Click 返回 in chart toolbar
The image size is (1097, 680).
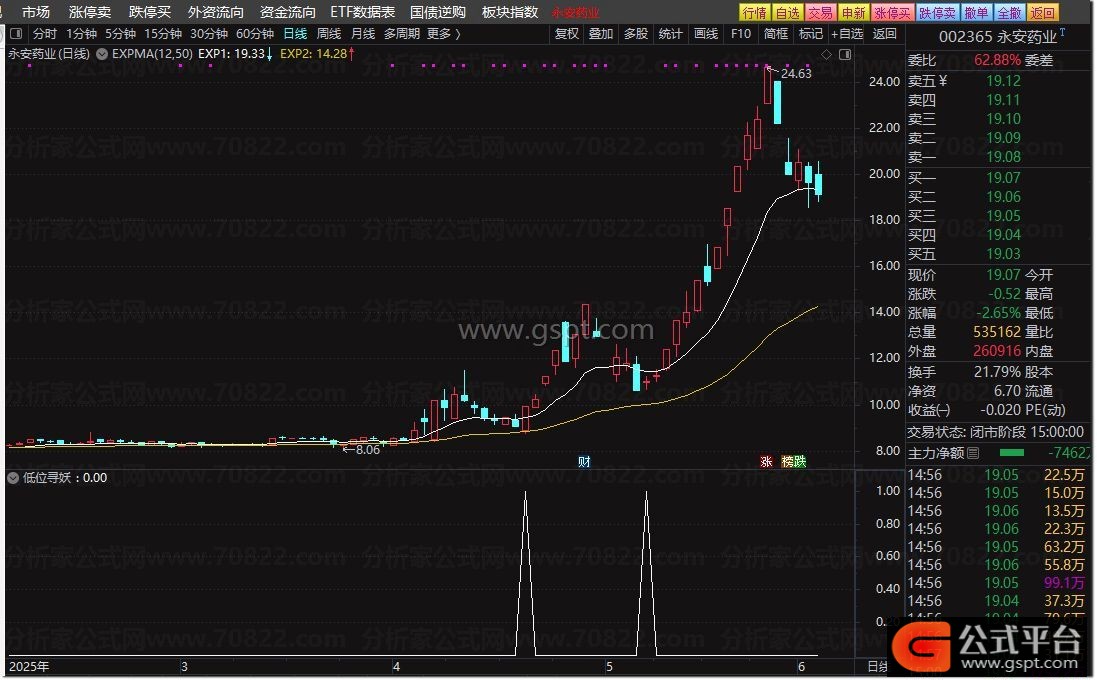885,34
